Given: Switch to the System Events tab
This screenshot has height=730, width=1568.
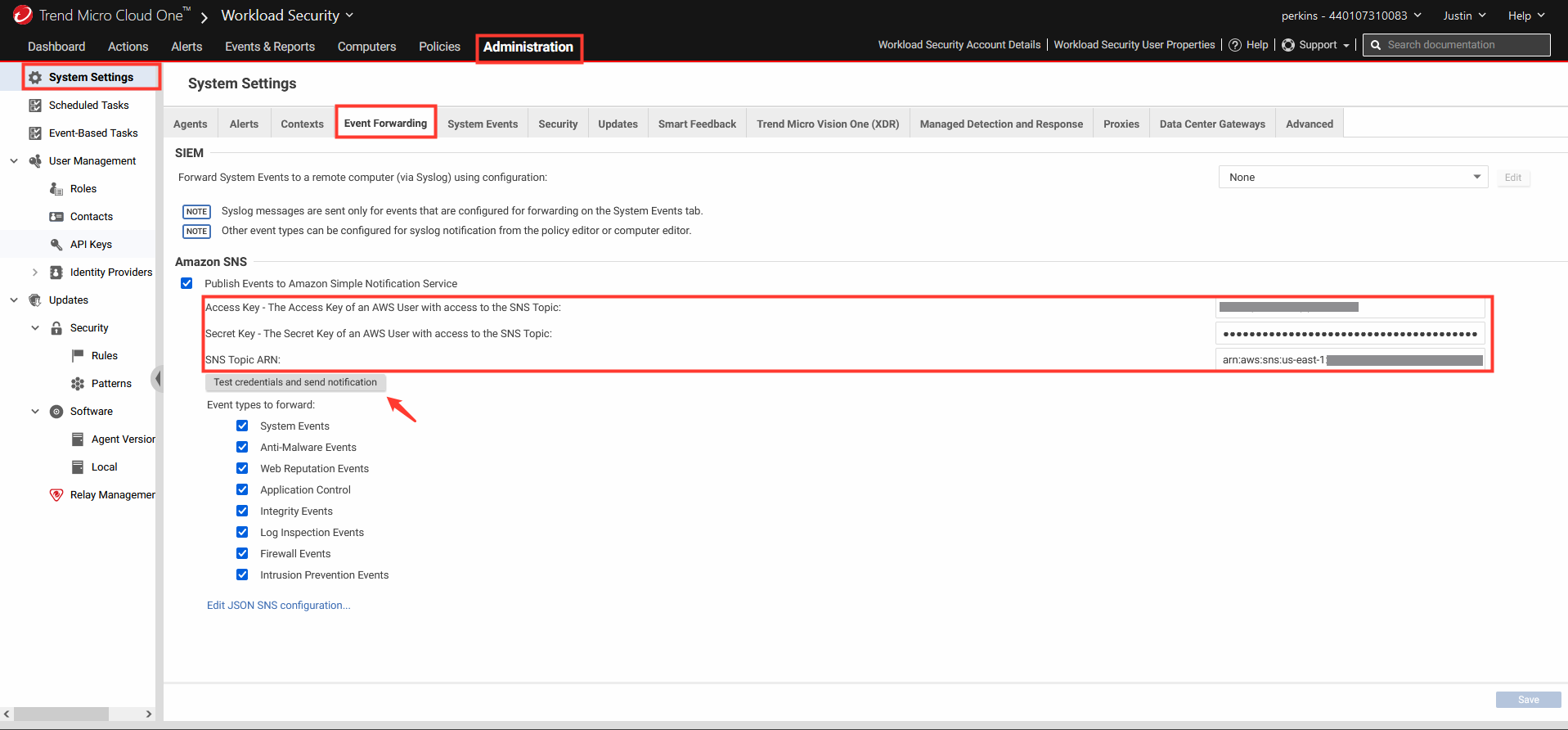Looking at the screenshot, I should click(x=483, y=124).
